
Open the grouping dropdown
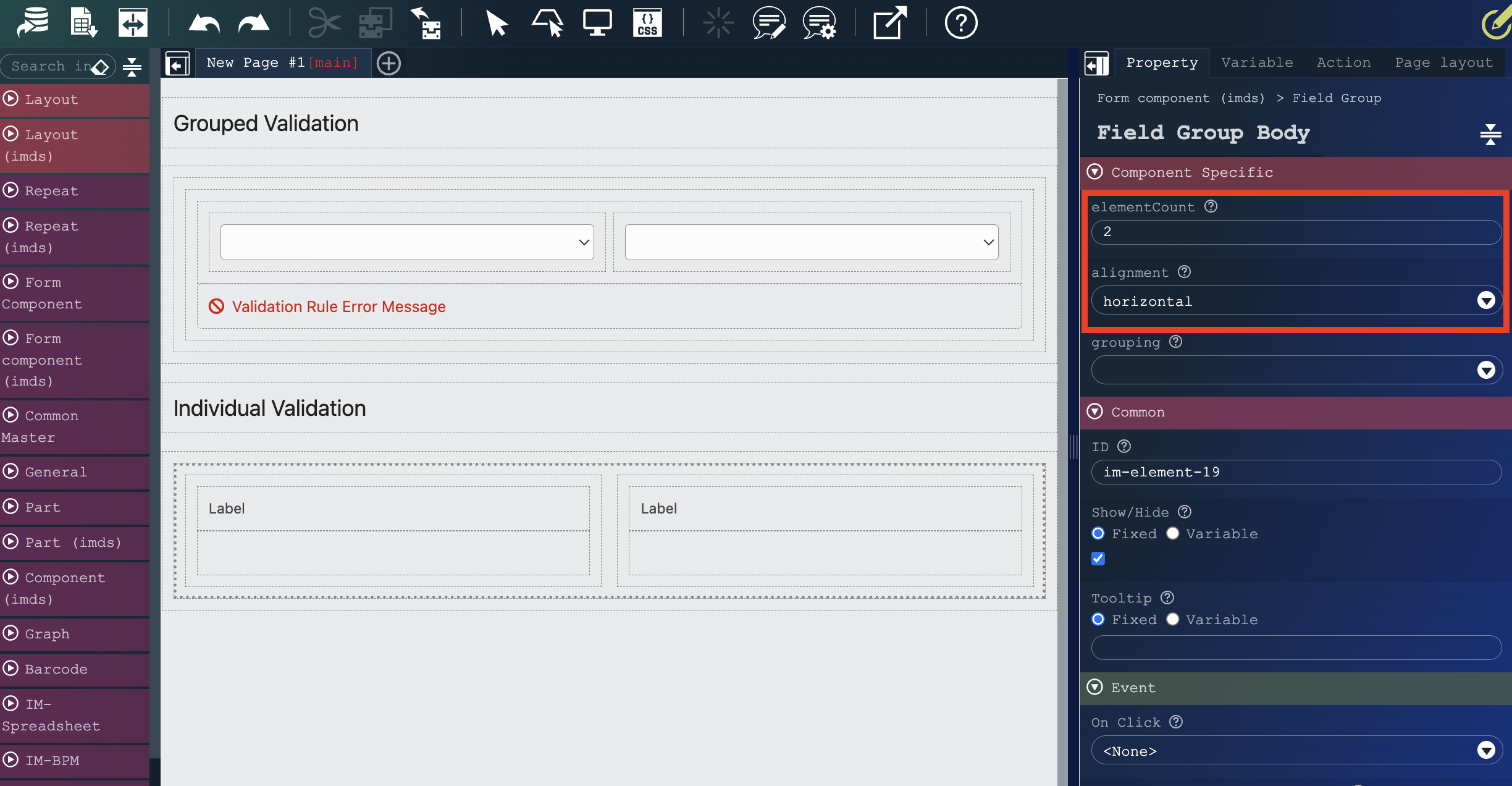(1296, 370)
